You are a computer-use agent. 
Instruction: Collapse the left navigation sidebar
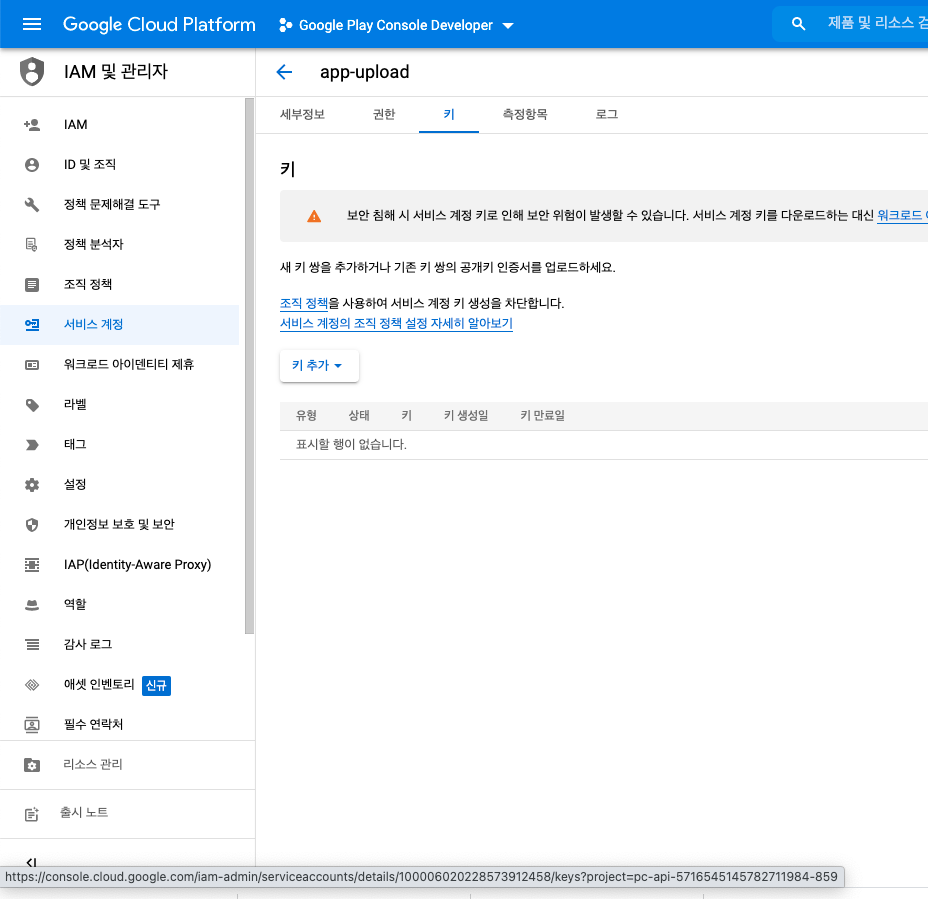[32, 862]
